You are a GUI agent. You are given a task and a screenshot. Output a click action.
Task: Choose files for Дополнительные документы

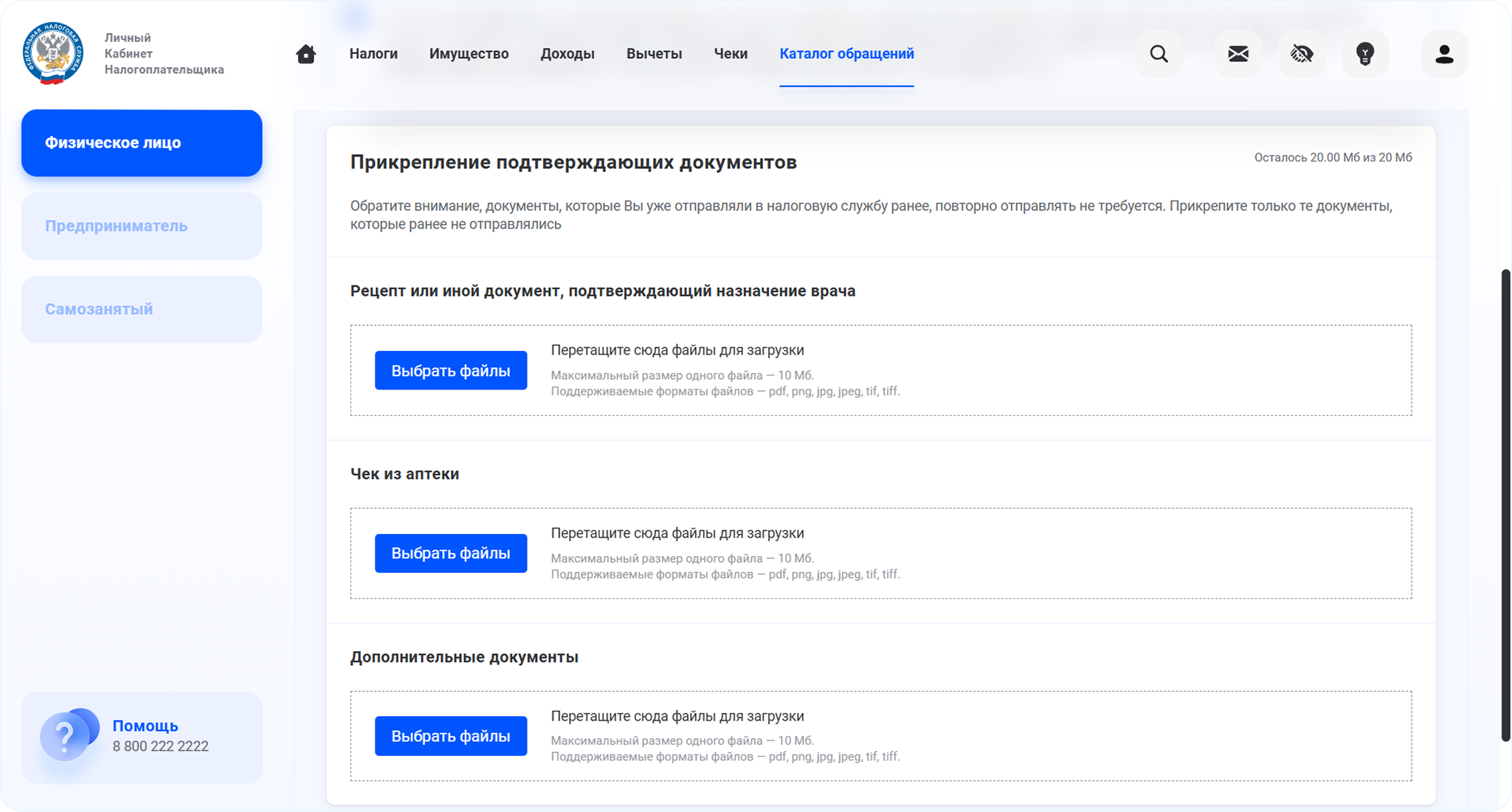click(451, 736)
